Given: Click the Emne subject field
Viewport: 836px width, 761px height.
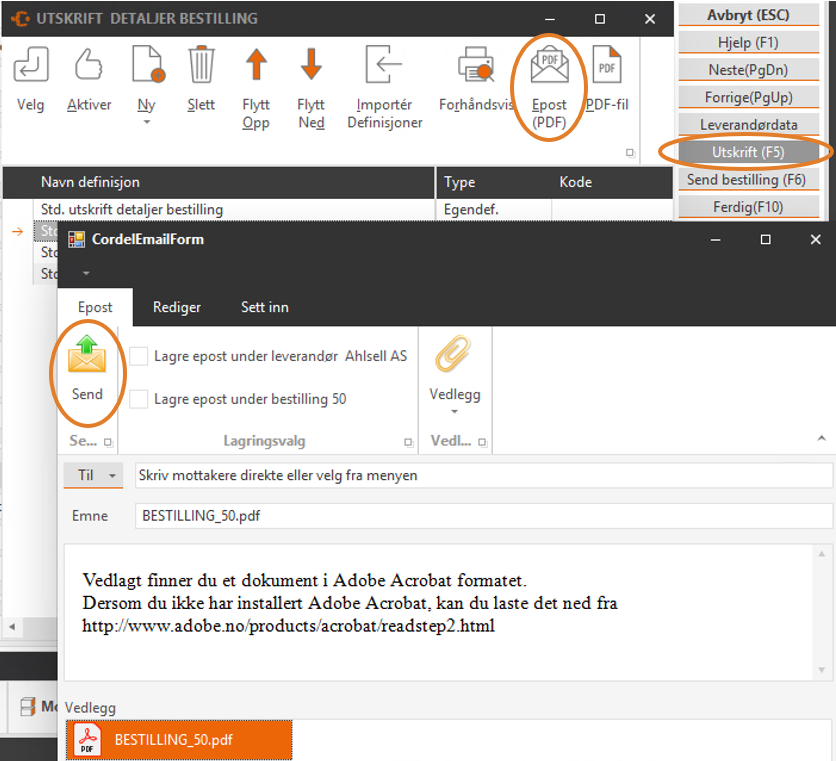Looking at the screenshot, I should (x=483, y=516).
